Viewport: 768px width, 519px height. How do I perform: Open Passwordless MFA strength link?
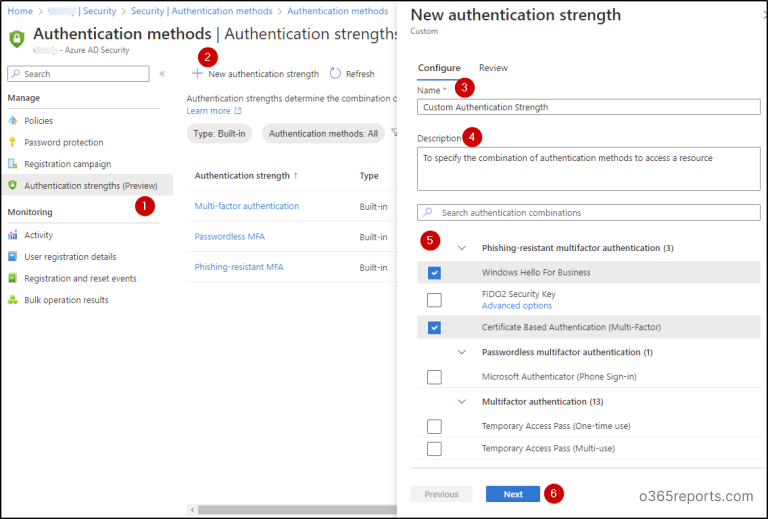coord(229,236)
